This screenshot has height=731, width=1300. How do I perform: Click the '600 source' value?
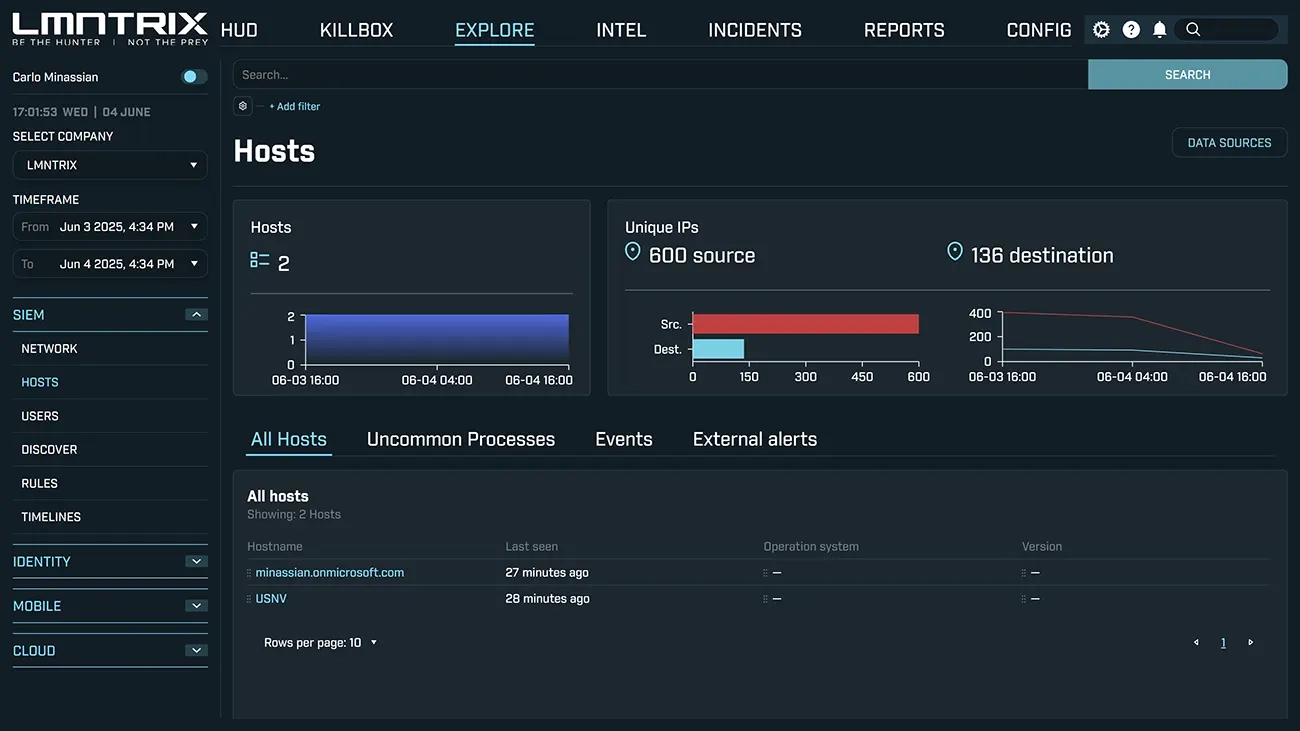pos(702,255)
